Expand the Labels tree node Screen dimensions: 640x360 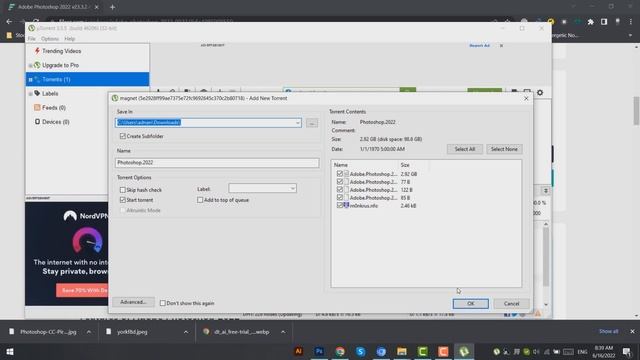click(30, 94)
